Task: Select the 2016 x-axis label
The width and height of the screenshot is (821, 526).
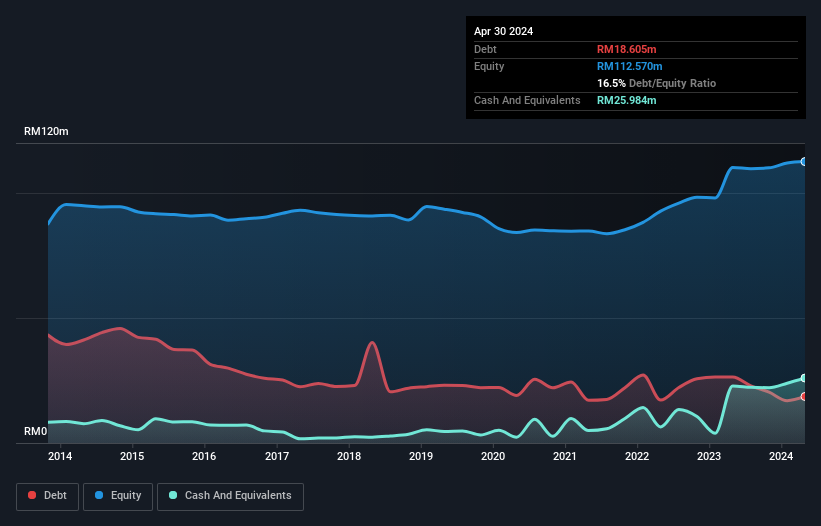Action: (204, 456)
